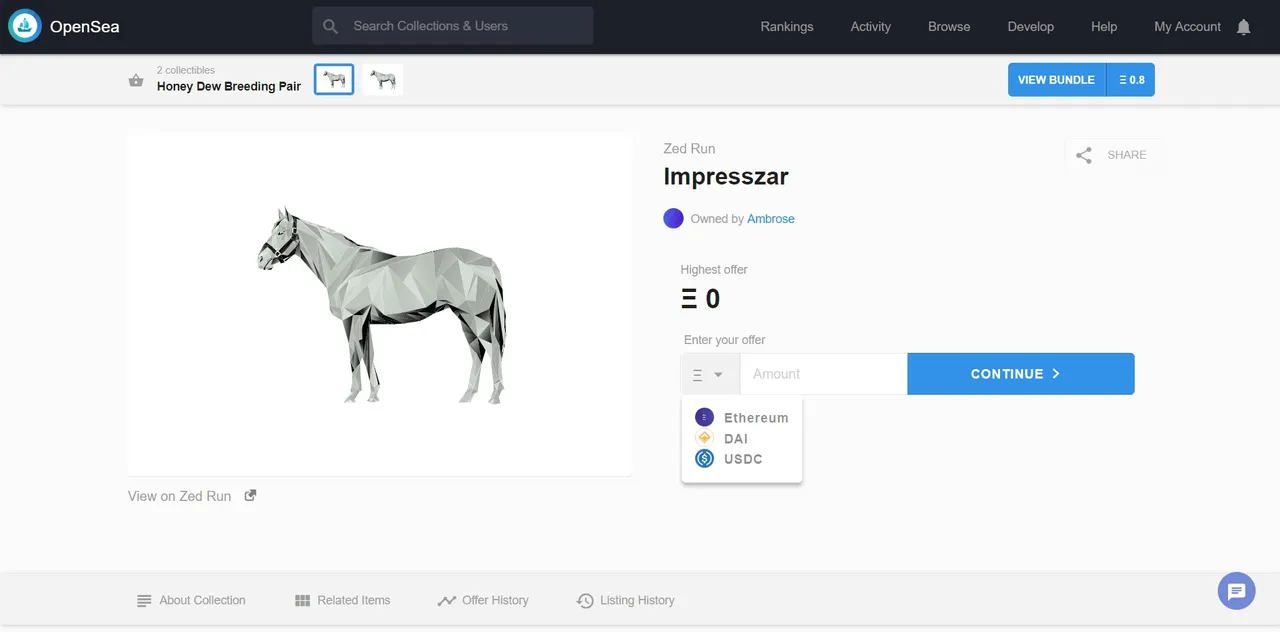Click external link icon beside View on Zed Run
This screenshot has width=1280, height=632.
coord(250,495)
